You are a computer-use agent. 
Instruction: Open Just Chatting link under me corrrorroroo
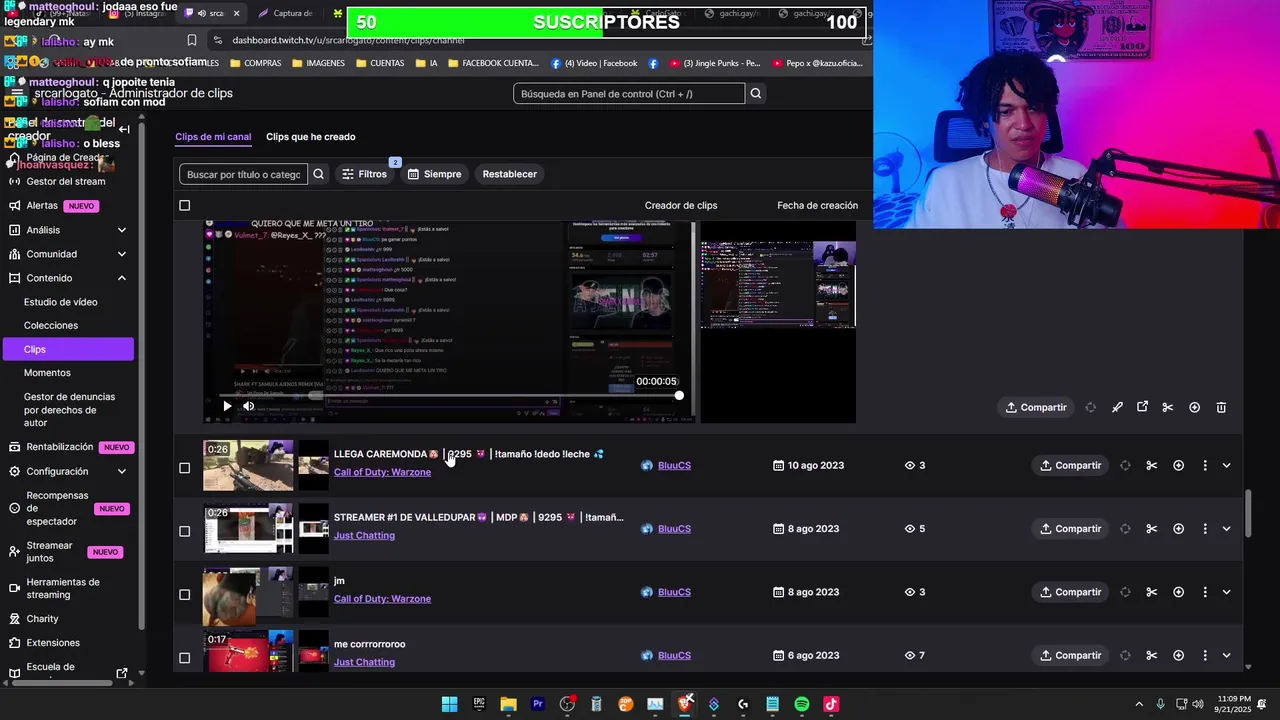[x=364, y=662]
